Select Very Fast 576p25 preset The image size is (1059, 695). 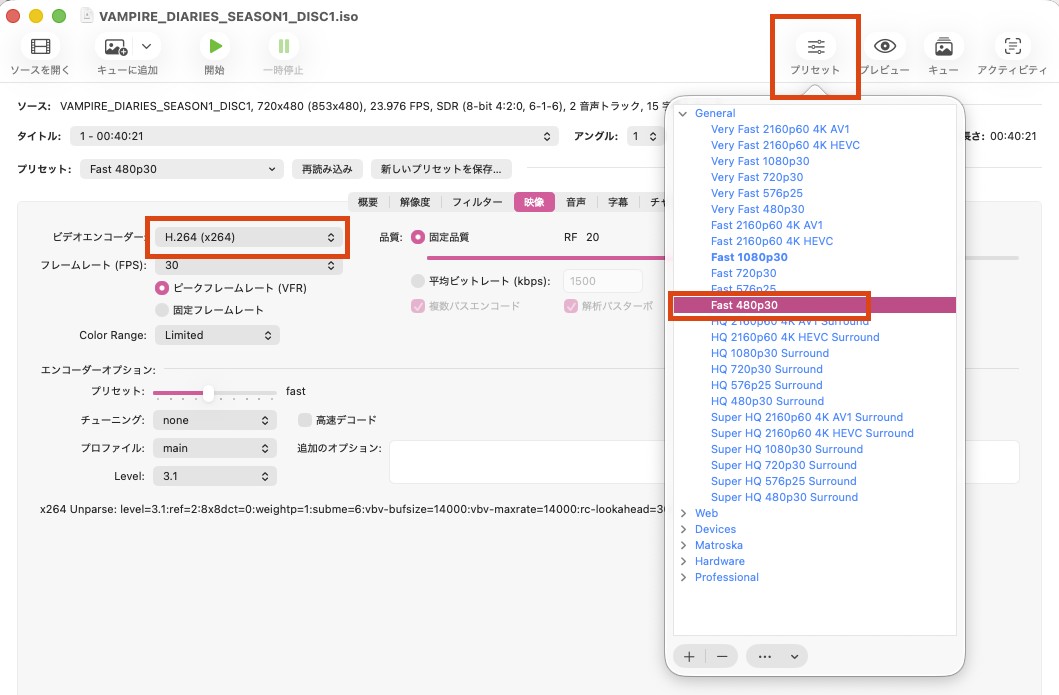(757, 193)
